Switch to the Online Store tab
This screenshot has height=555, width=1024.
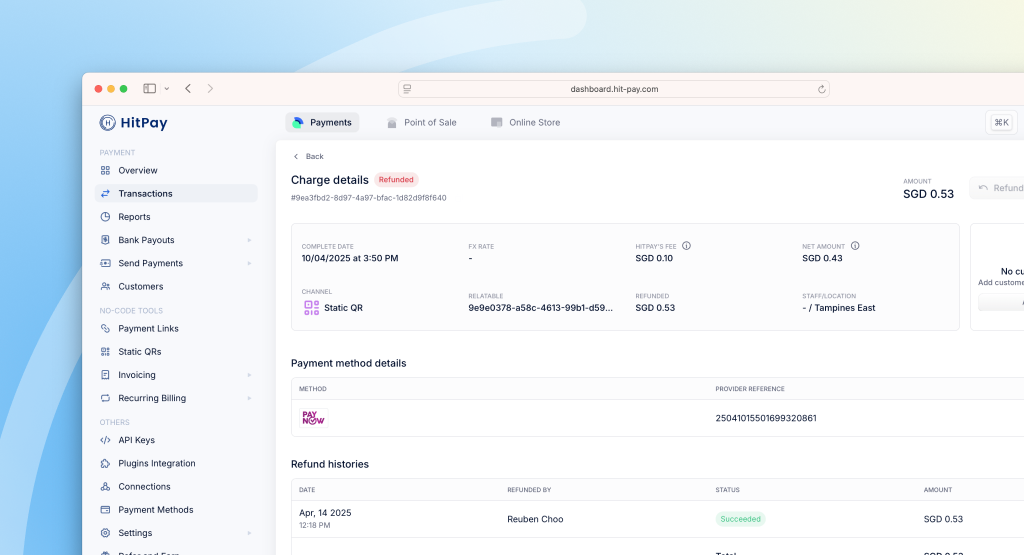tap(526, 122)
